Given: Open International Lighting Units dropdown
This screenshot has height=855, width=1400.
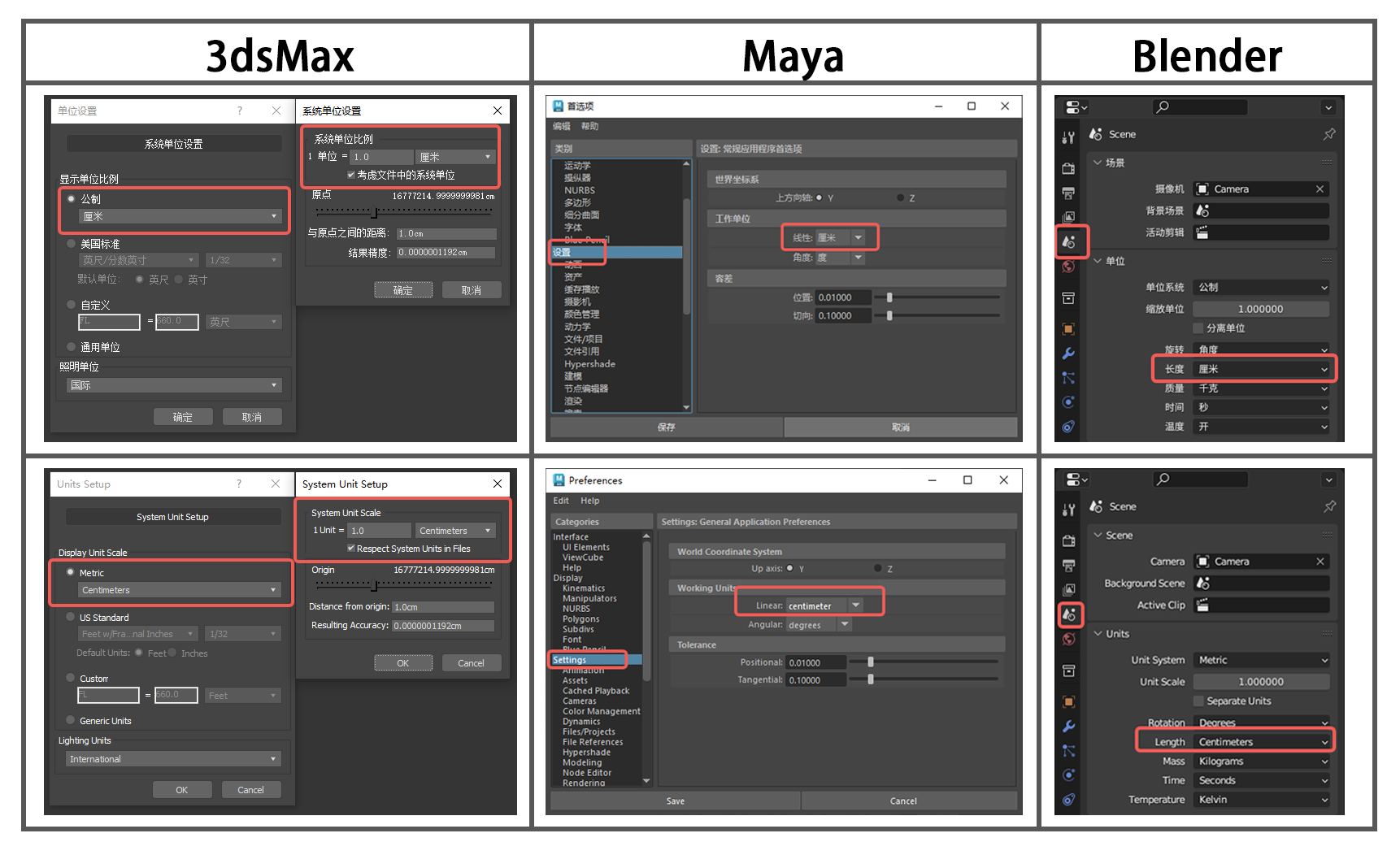Looking at the screenshot, I should coord(173,759).
